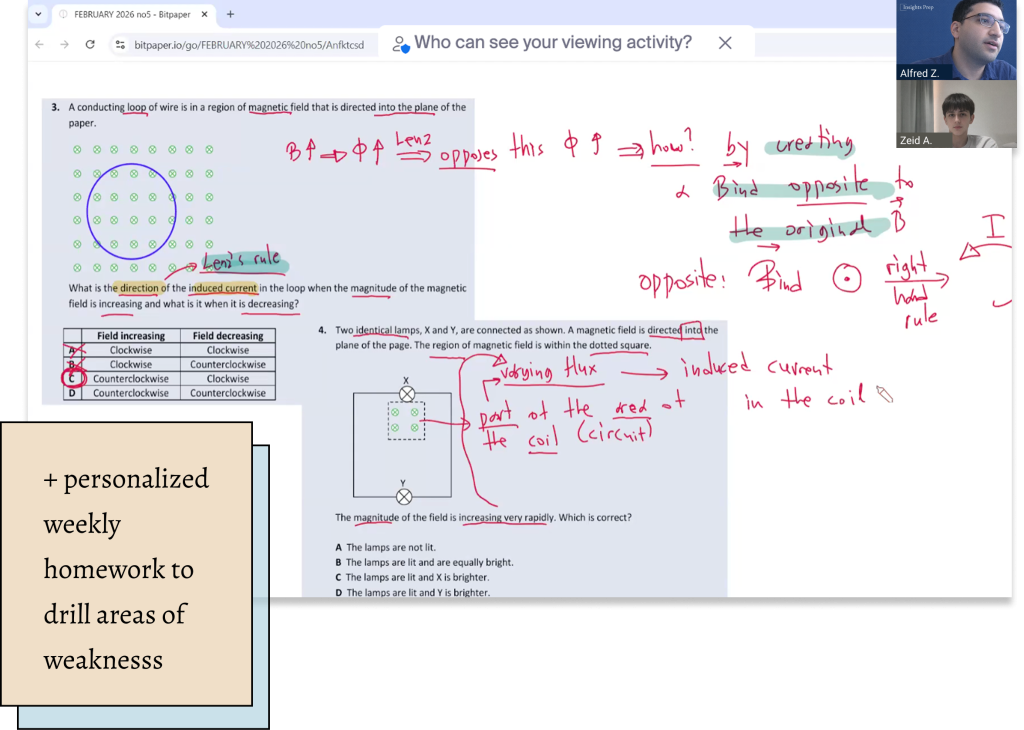1024x730 pixels.
Task: Open the tab search dropdown chevron
Action: 38,15
